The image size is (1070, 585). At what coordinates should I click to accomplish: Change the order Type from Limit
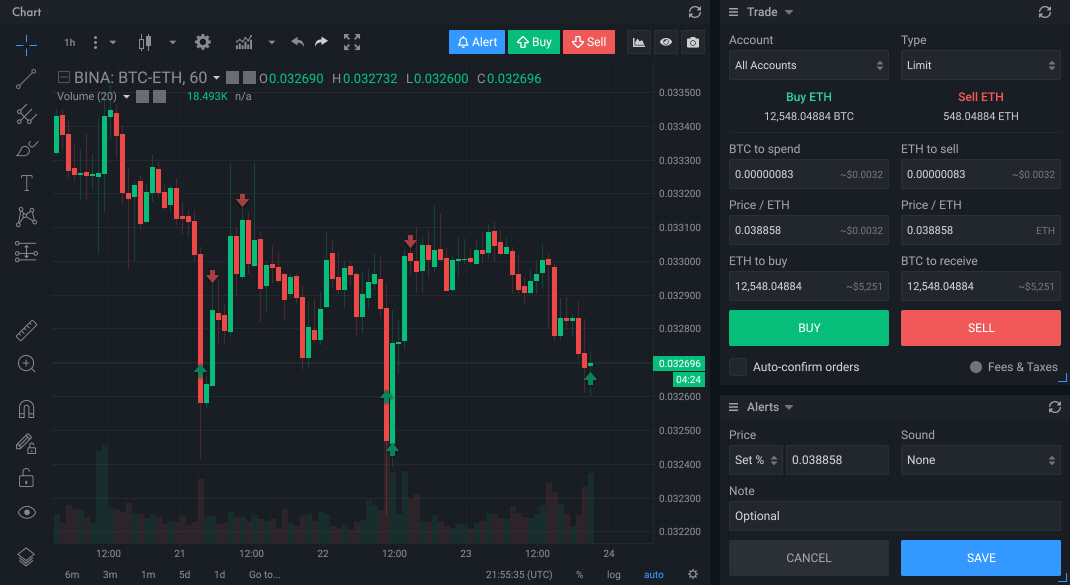tap(981, 64)
